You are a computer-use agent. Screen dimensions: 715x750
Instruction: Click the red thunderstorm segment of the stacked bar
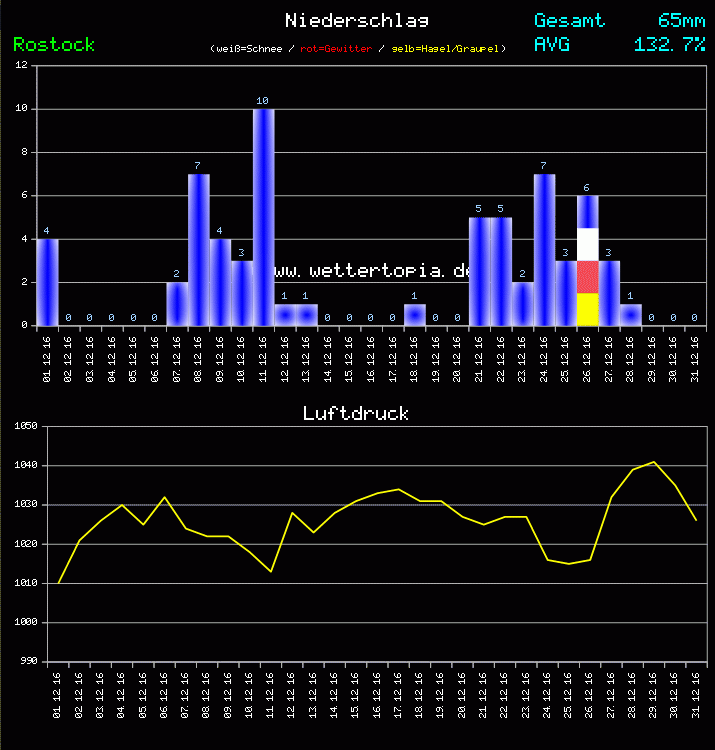click(588, 277)
